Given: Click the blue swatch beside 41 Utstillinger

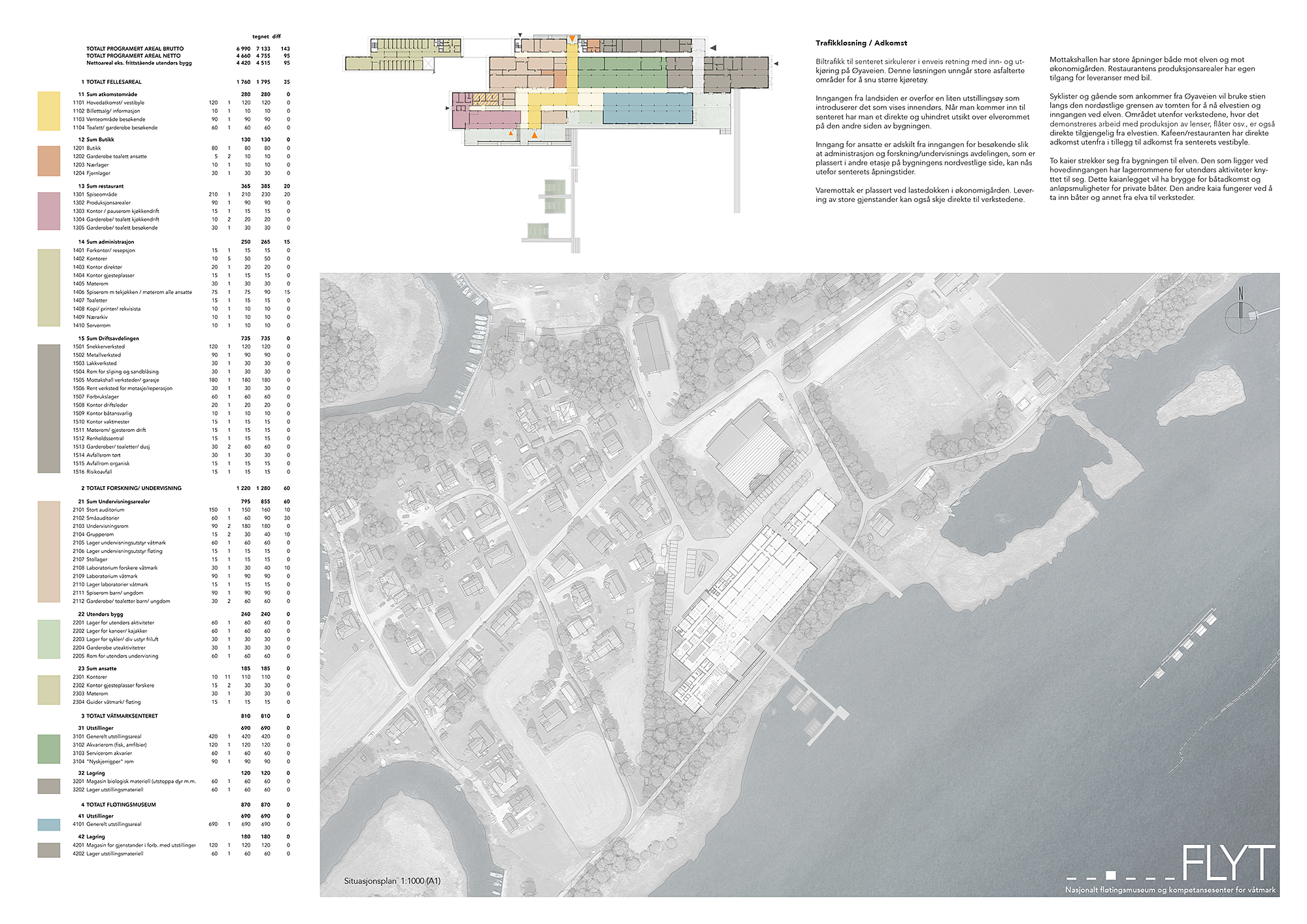Looking at the screenshot, I should click(x=49, y=825).
